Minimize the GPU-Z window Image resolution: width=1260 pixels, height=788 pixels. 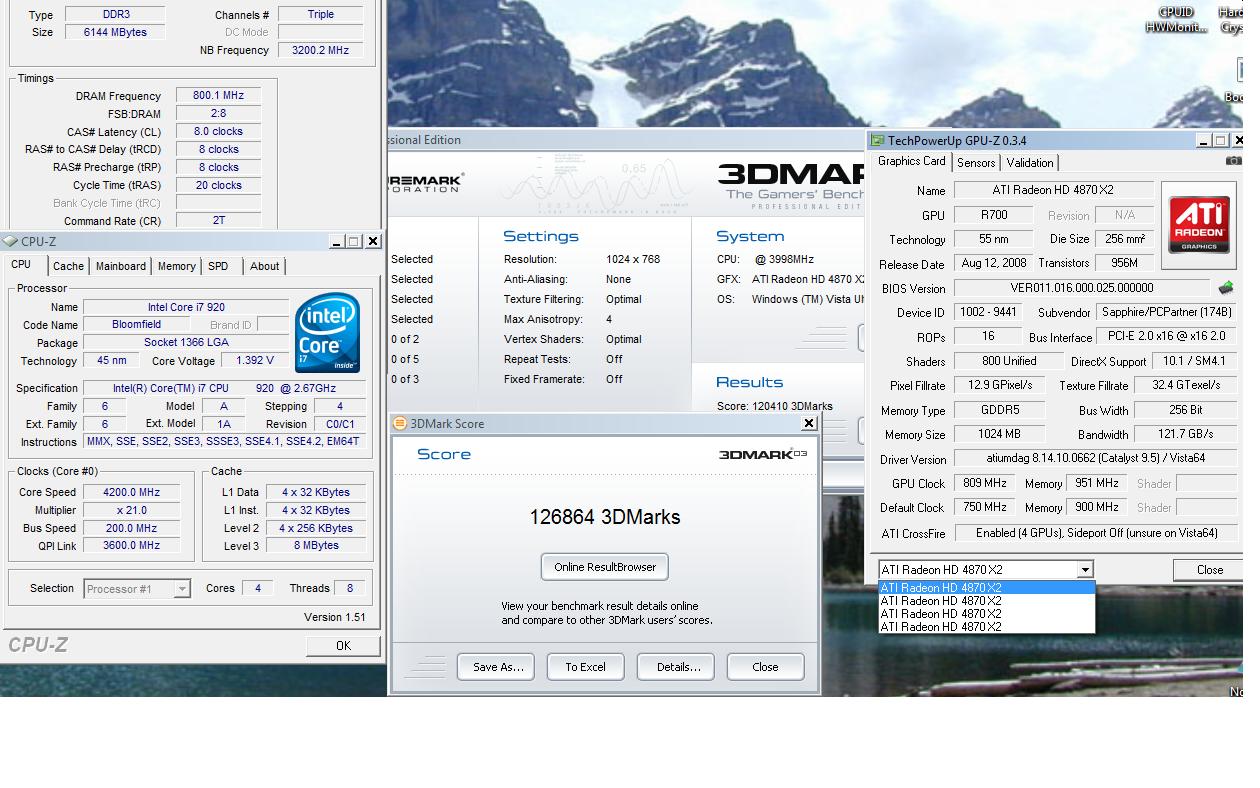[1203, 141]
